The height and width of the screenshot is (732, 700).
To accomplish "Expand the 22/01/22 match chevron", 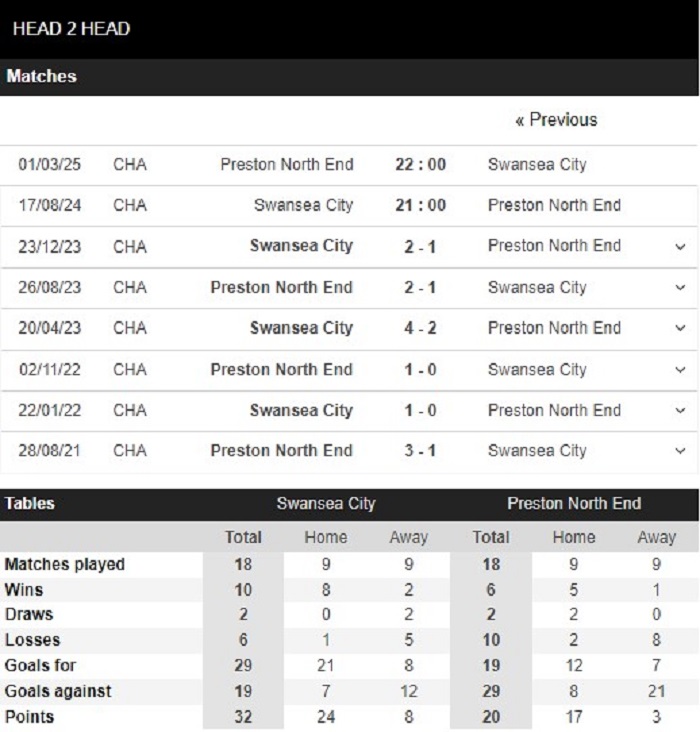I will coord(680,410).
